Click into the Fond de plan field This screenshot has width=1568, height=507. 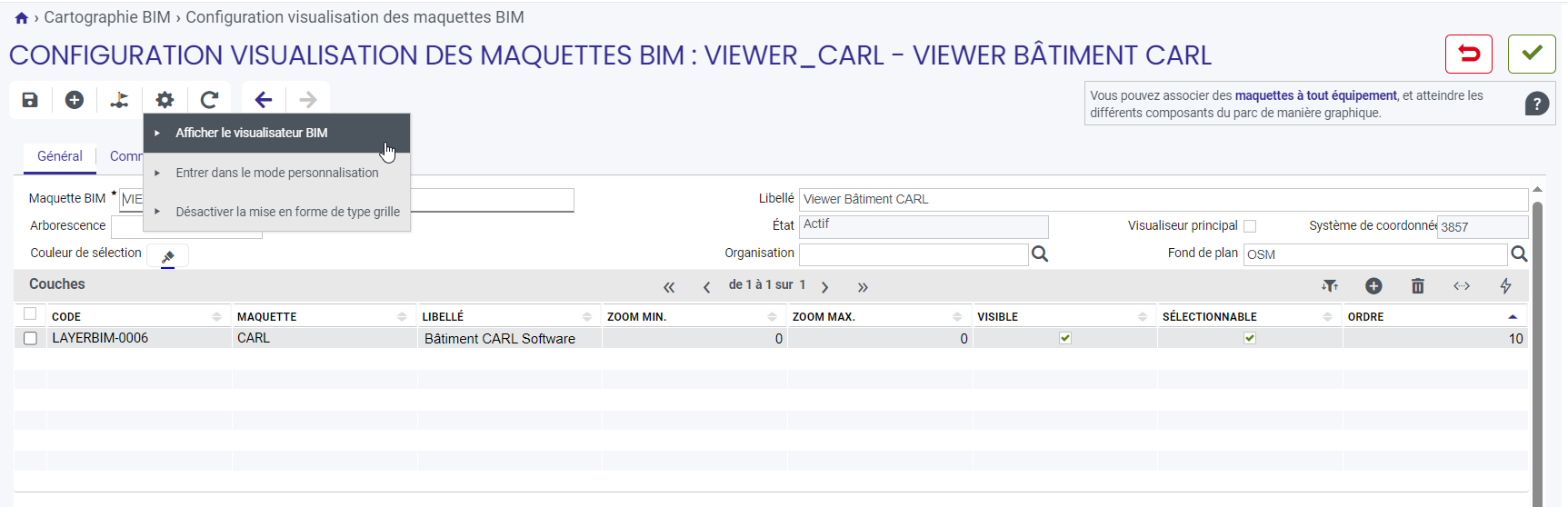click(x=1375, y=254)
